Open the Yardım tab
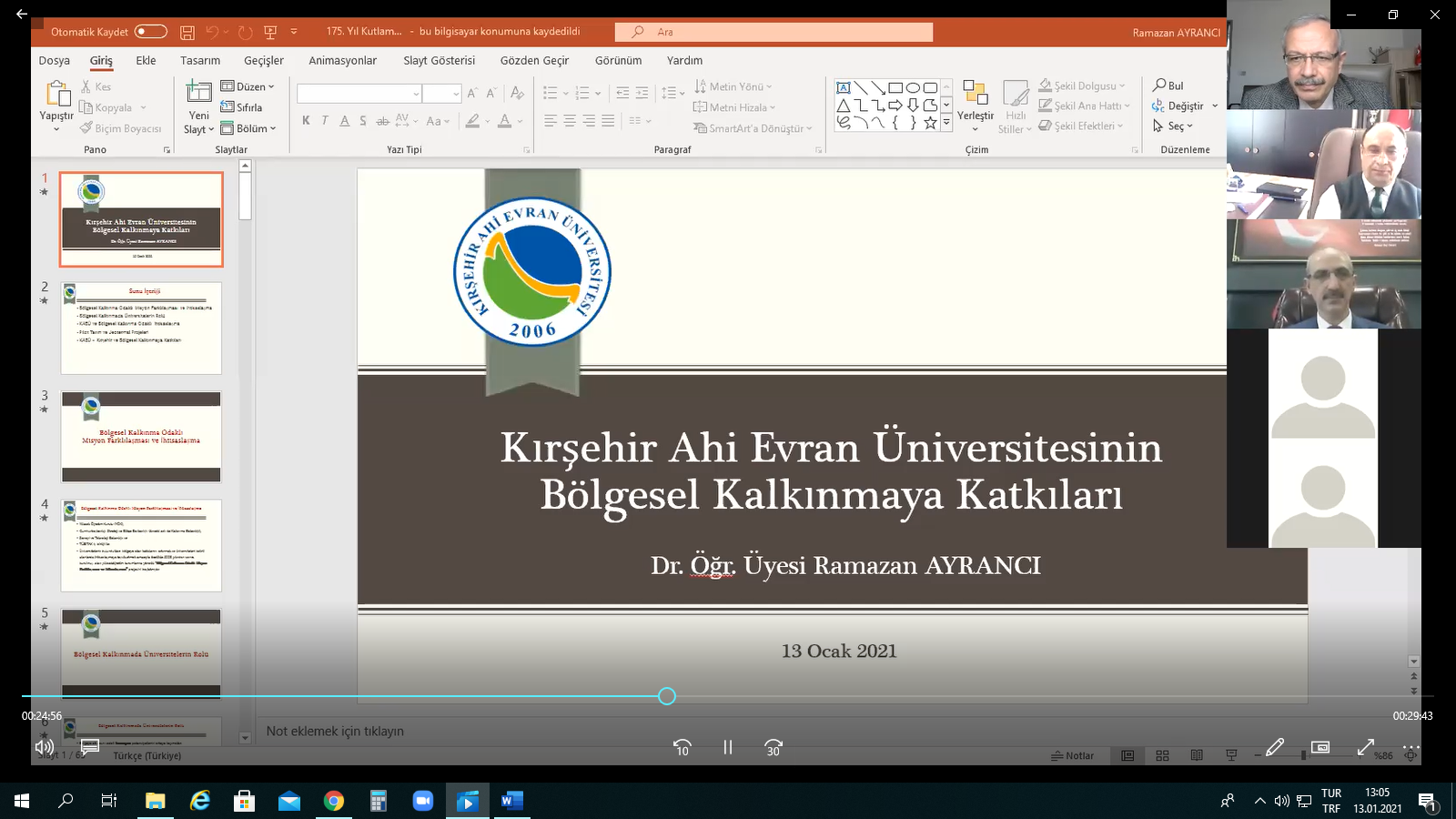 (x=684, y=60)
